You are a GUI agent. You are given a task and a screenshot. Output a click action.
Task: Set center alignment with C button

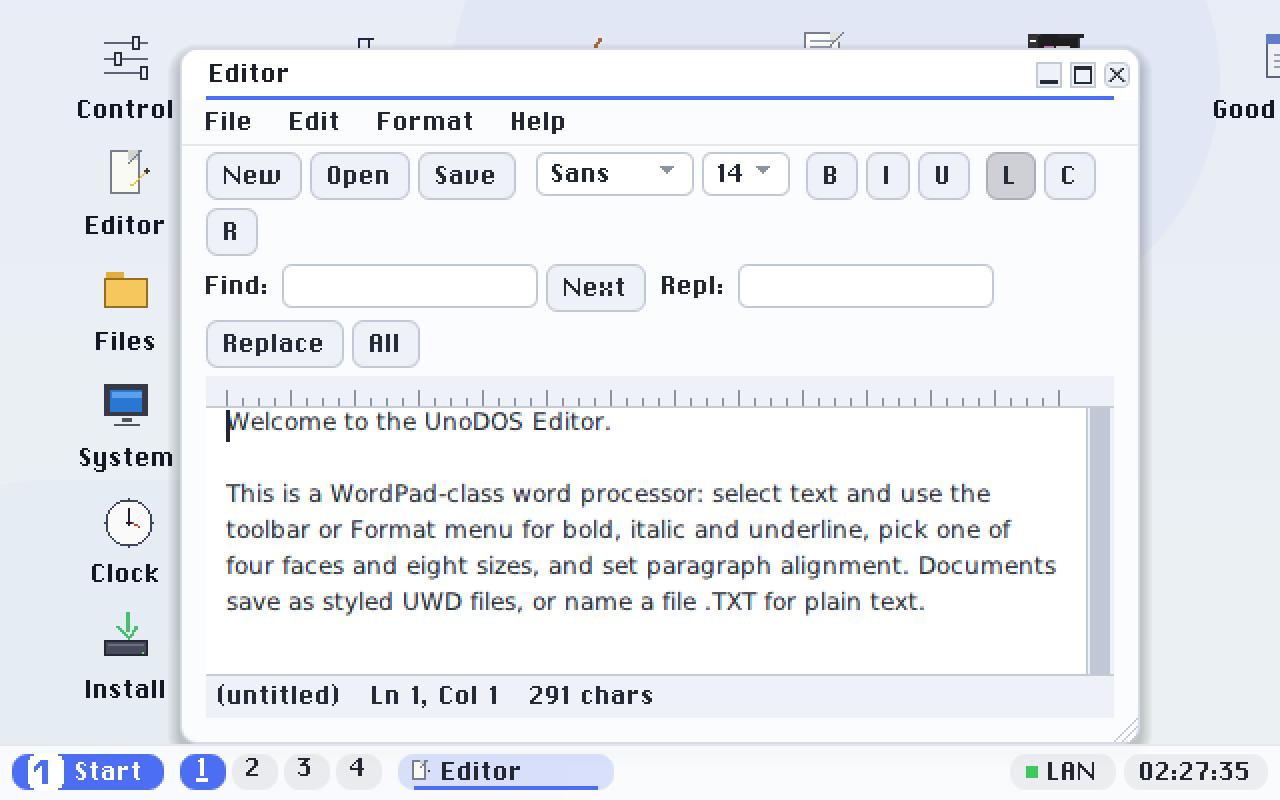pyautogui.click(x=1069, y=176)
